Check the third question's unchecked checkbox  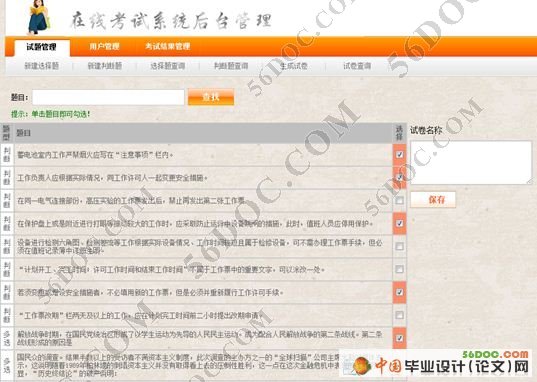click(x=399, y=200)
